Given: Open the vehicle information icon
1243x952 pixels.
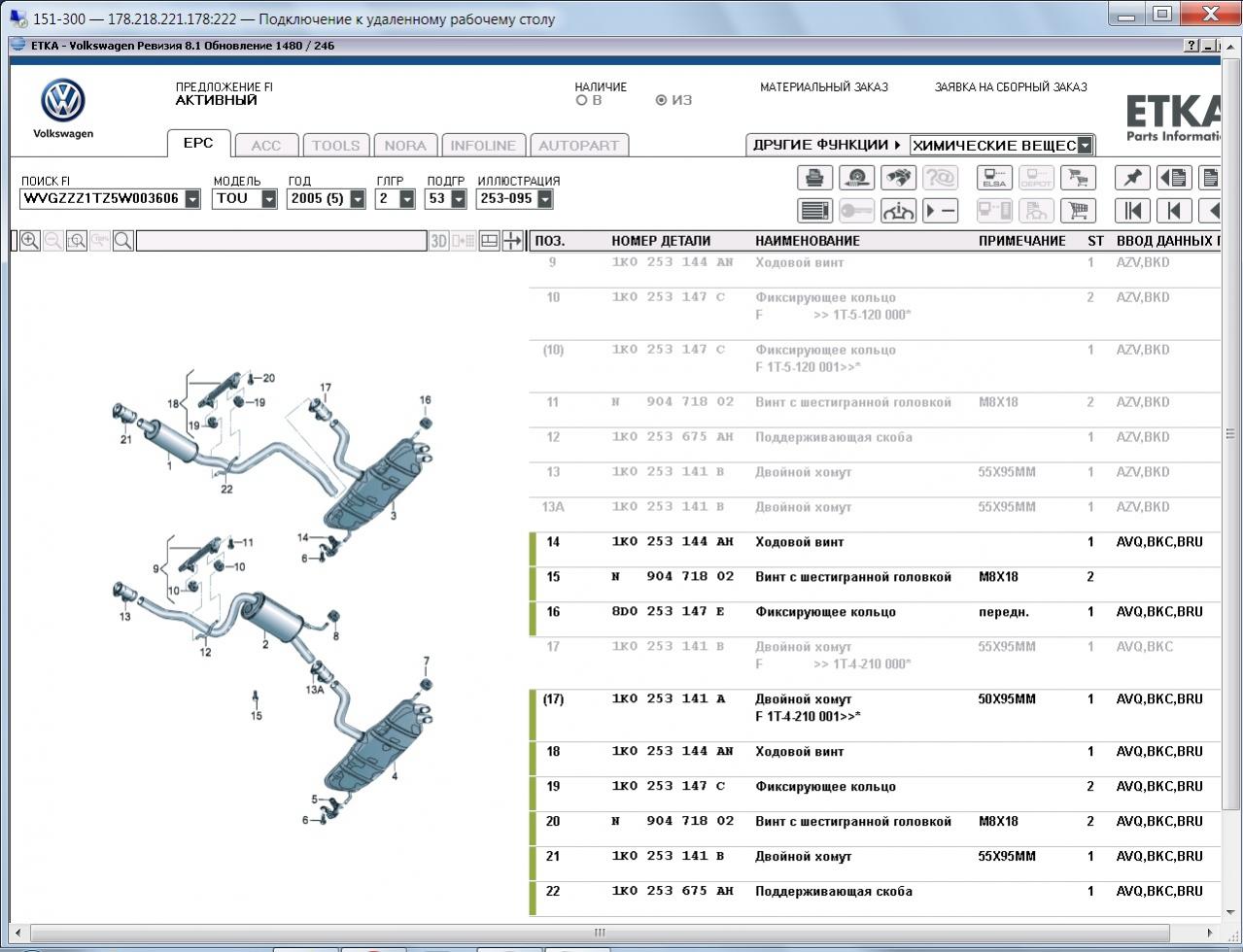Looking at the screenshot, I should tap(898, 210).
